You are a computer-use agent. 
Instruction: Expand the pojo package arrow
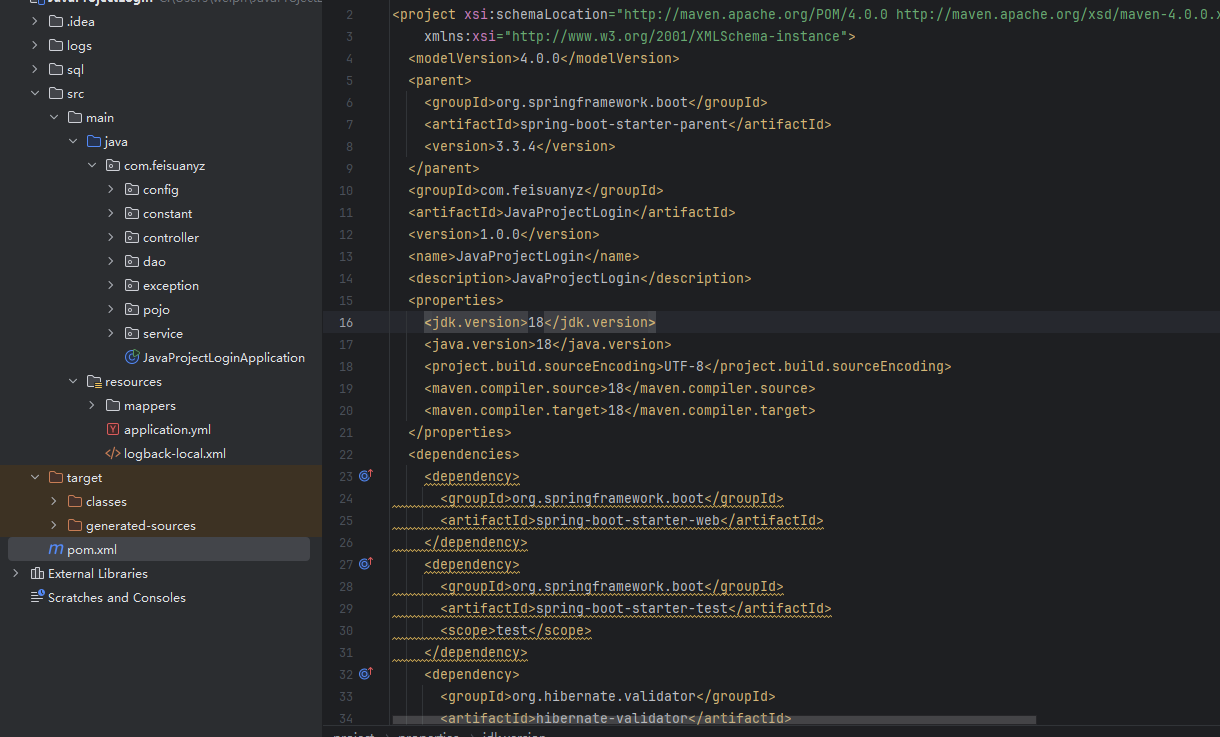coord(111,309)
